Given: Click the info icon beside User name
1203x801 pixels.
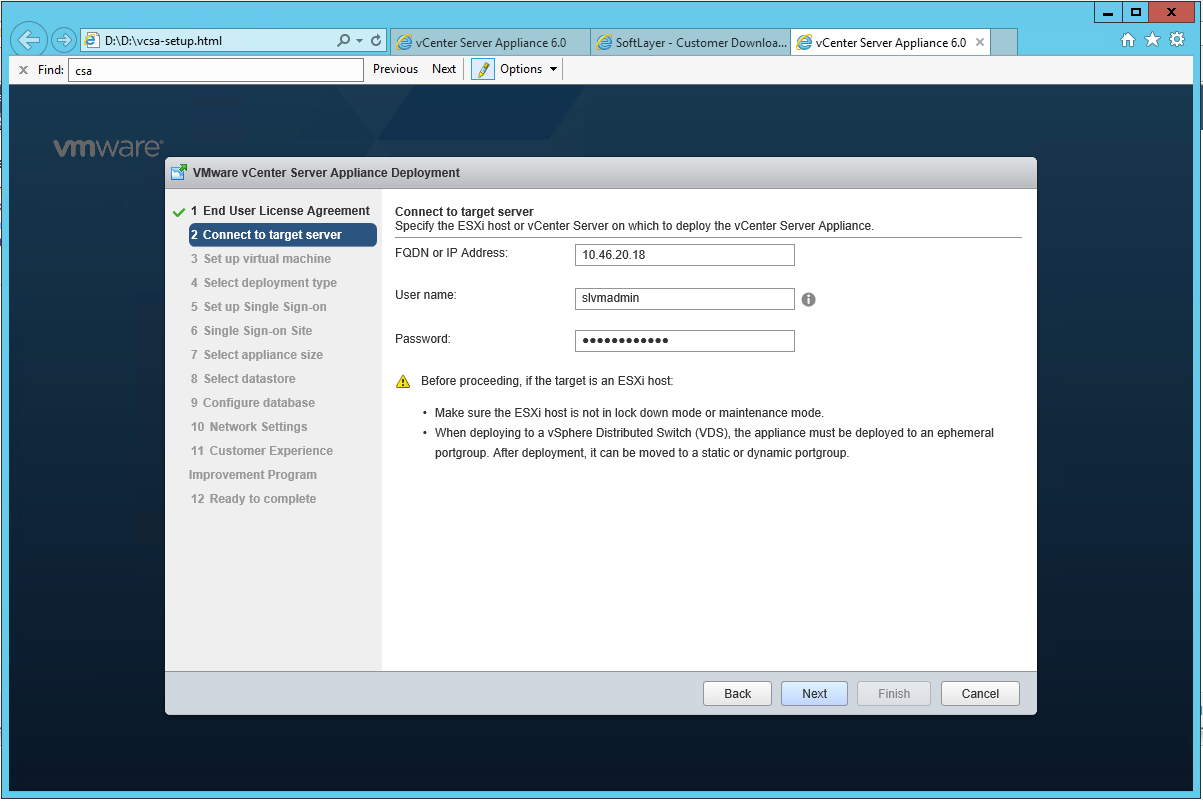Looking at the screenshot, I should coord(808,299).
